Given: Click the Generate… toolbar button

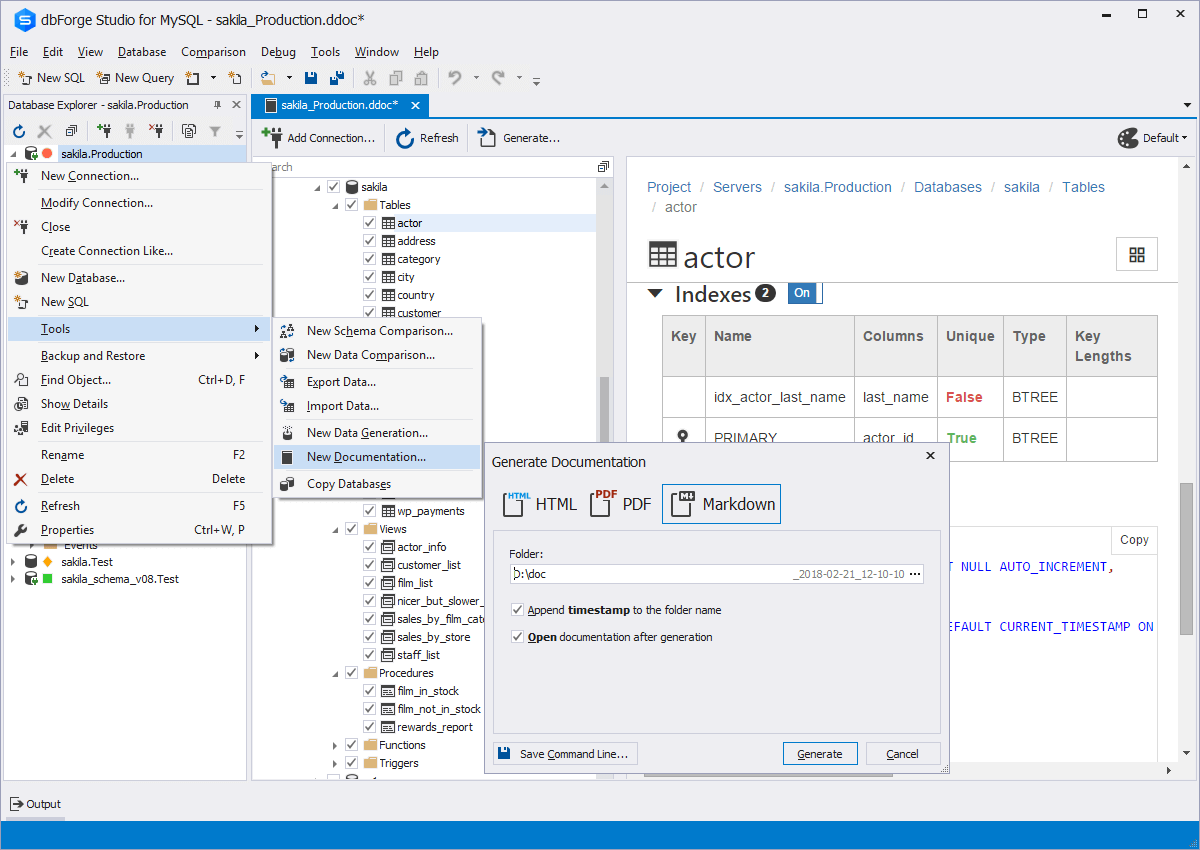Looking at the screenshot, I should point(518,138).
